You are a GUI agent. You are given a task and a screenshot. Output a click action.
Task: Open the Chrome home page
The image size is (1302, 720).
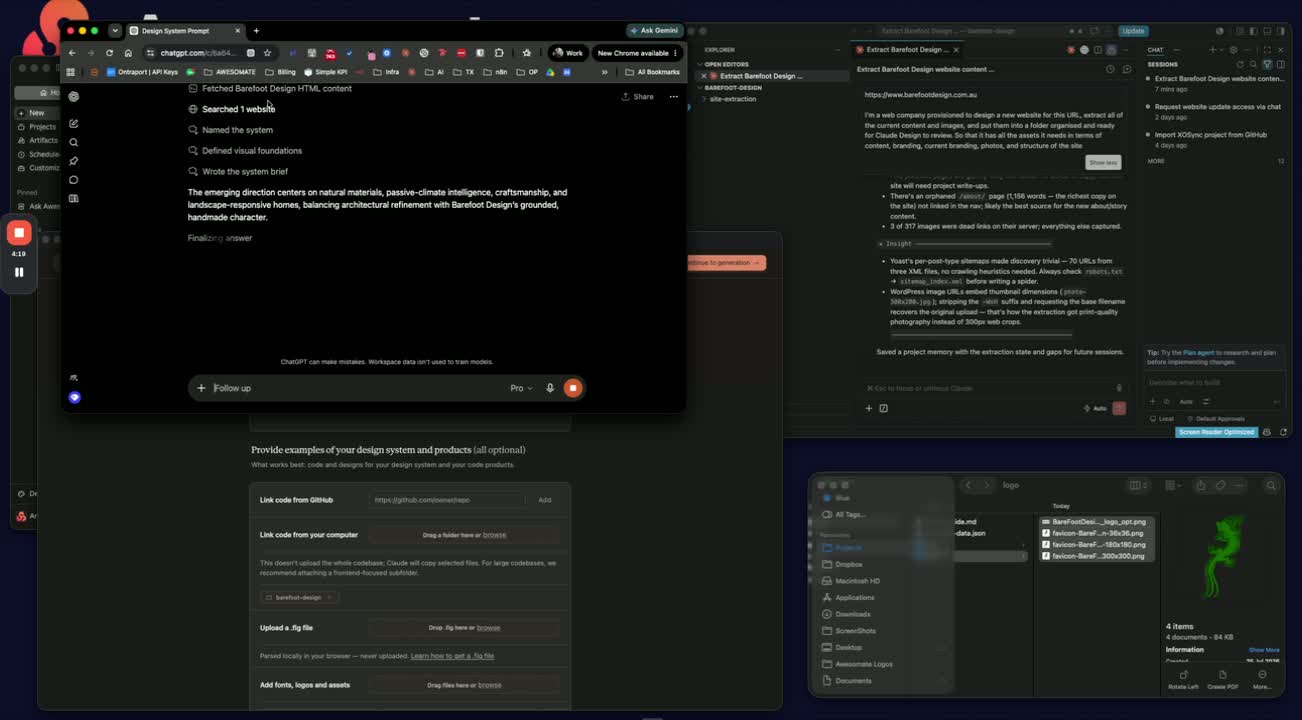coord(128,53)
